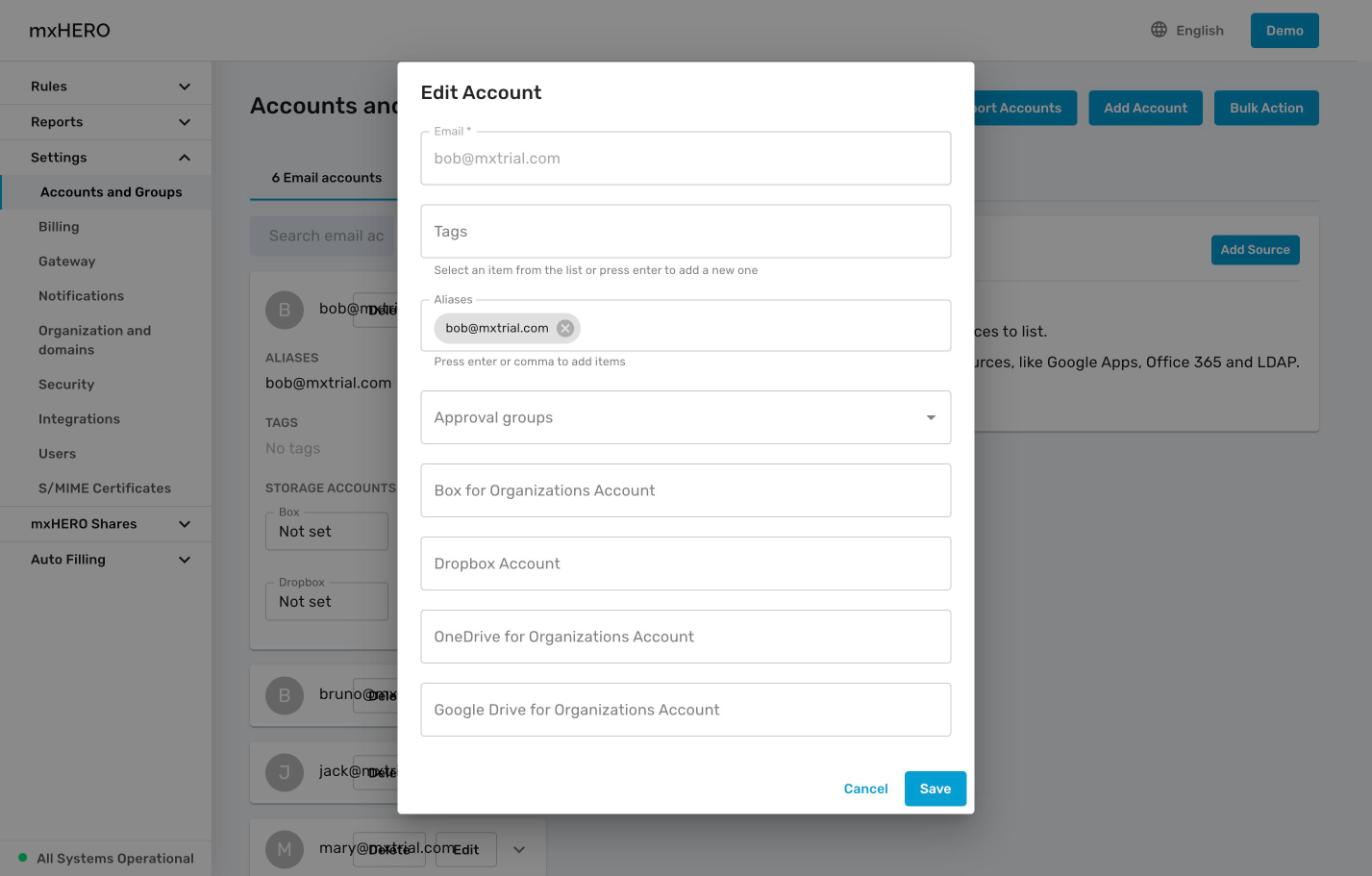The image size is (1372, 876).
Task: Click the Add Account button
Action: (x=1145, y=108)
